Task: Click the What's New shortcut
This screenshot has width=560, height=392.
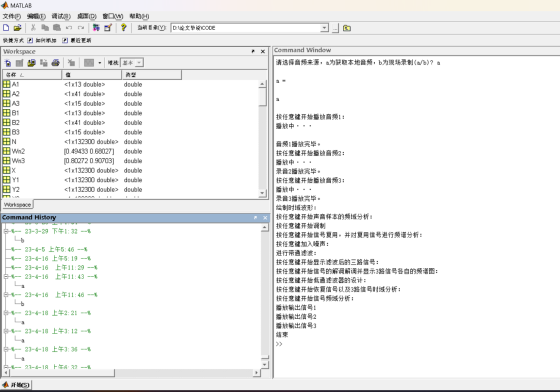Action: (77, 40)
